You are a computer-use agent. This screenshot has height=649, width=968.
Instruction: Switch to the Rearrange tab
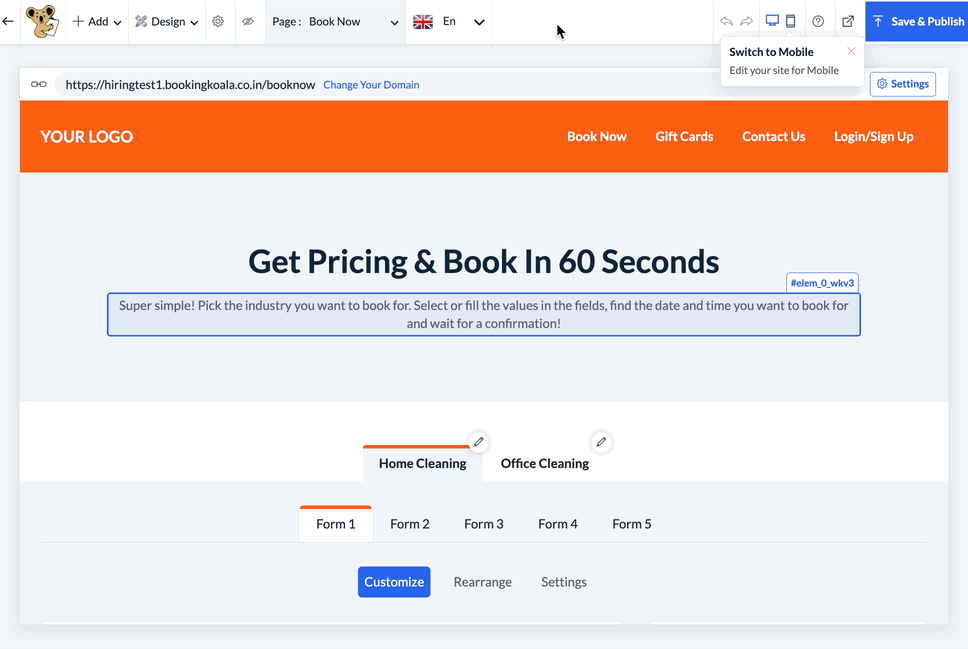pos(482,582)
